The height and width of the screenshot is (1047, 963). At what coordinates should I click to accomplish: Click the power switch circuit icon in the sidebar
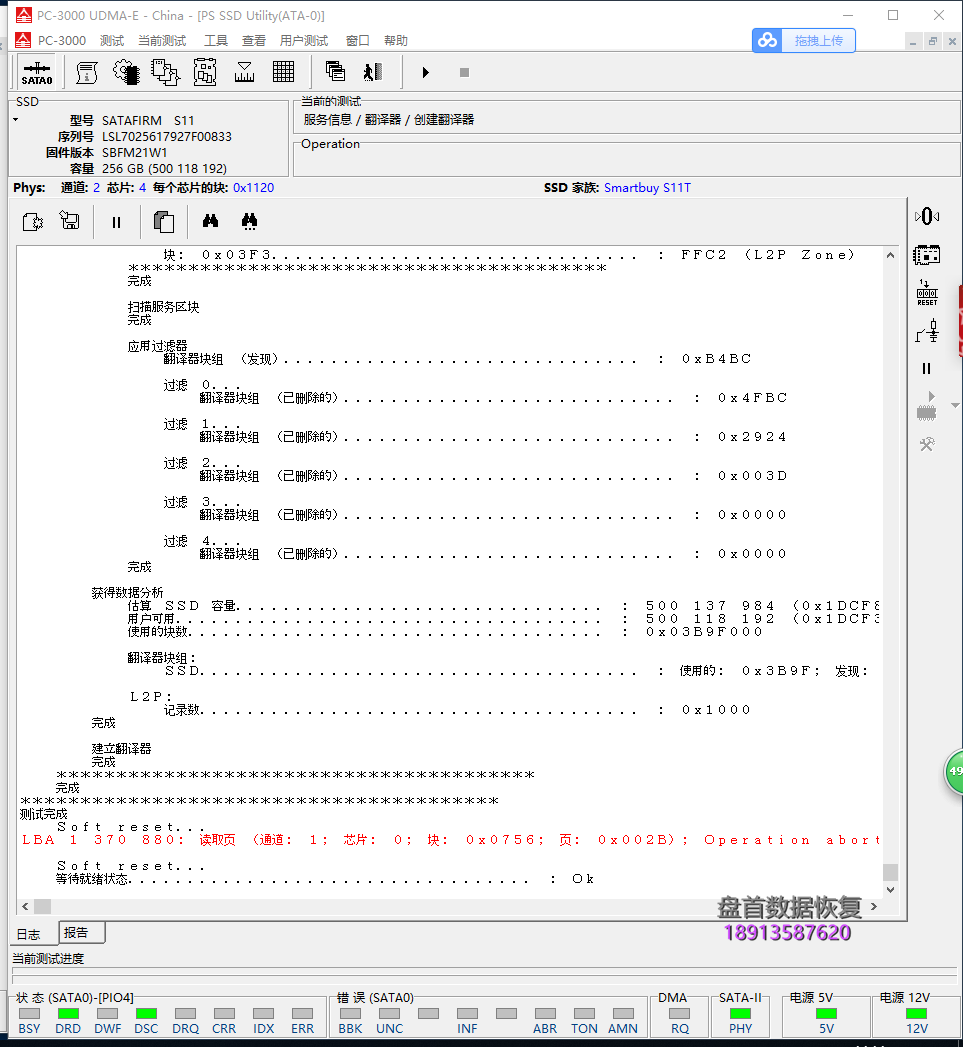tap(927, 332)
